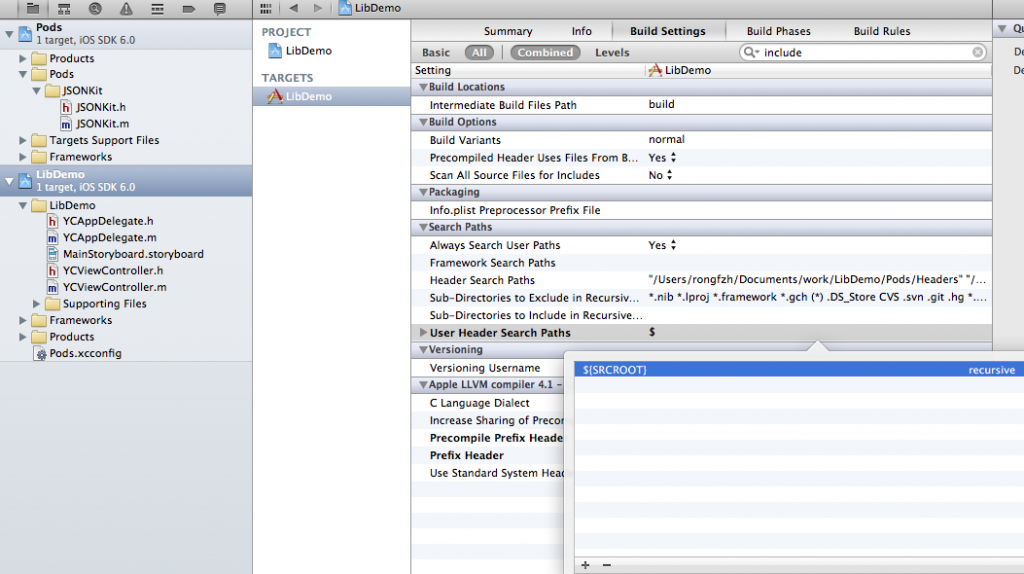Switch to the Build Rules tab

[882, 31]
